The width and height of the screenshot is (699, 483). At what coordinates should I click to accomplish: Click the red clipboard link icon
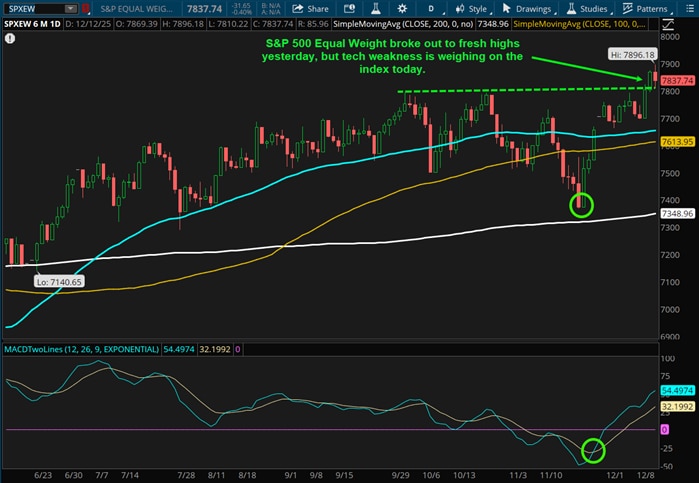(x=86, y=8)
